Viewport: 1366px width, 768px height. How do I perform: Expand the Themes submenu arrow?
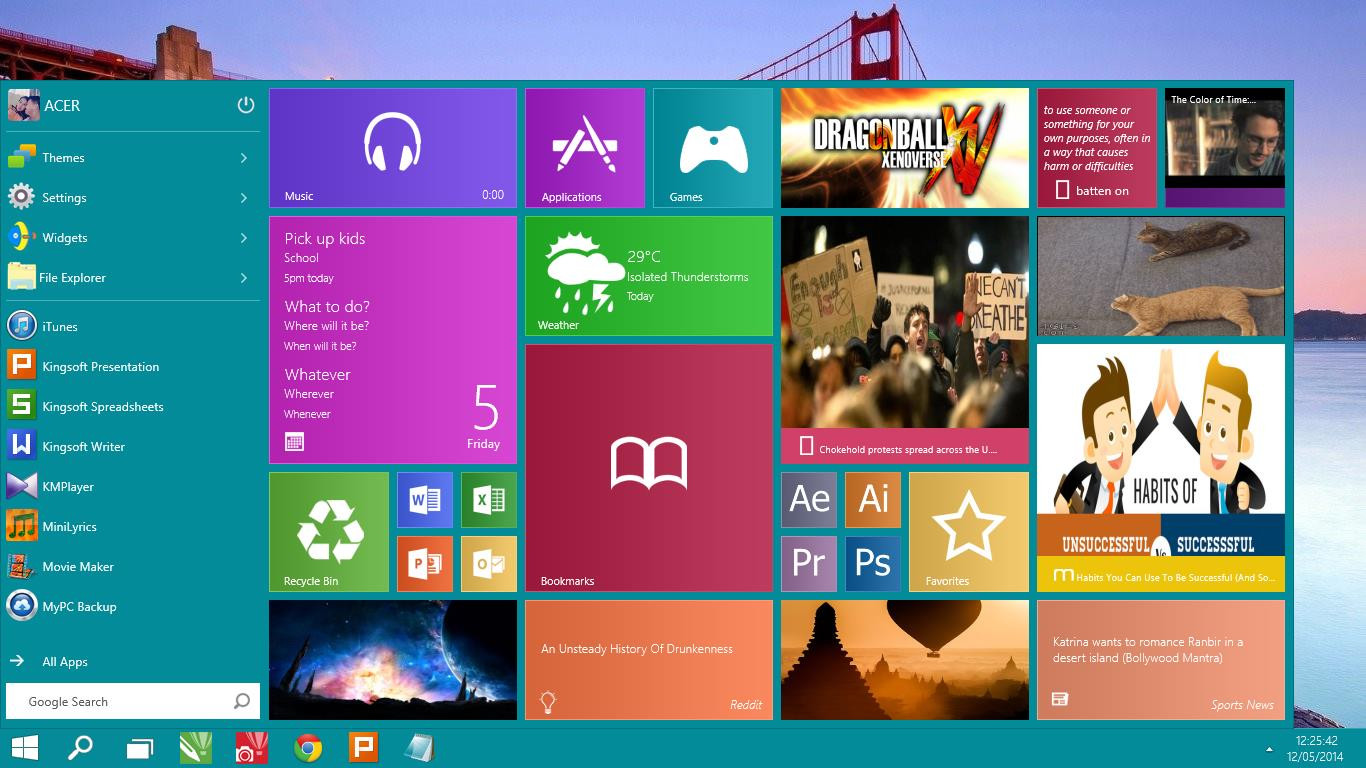tap(244, 158)
